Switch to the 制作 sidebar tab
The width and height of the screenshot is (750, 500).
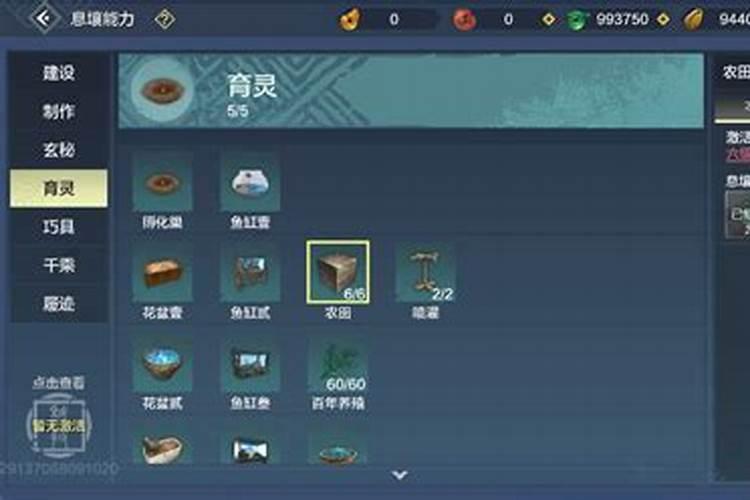pyautogui.click(x=59, y=111)
